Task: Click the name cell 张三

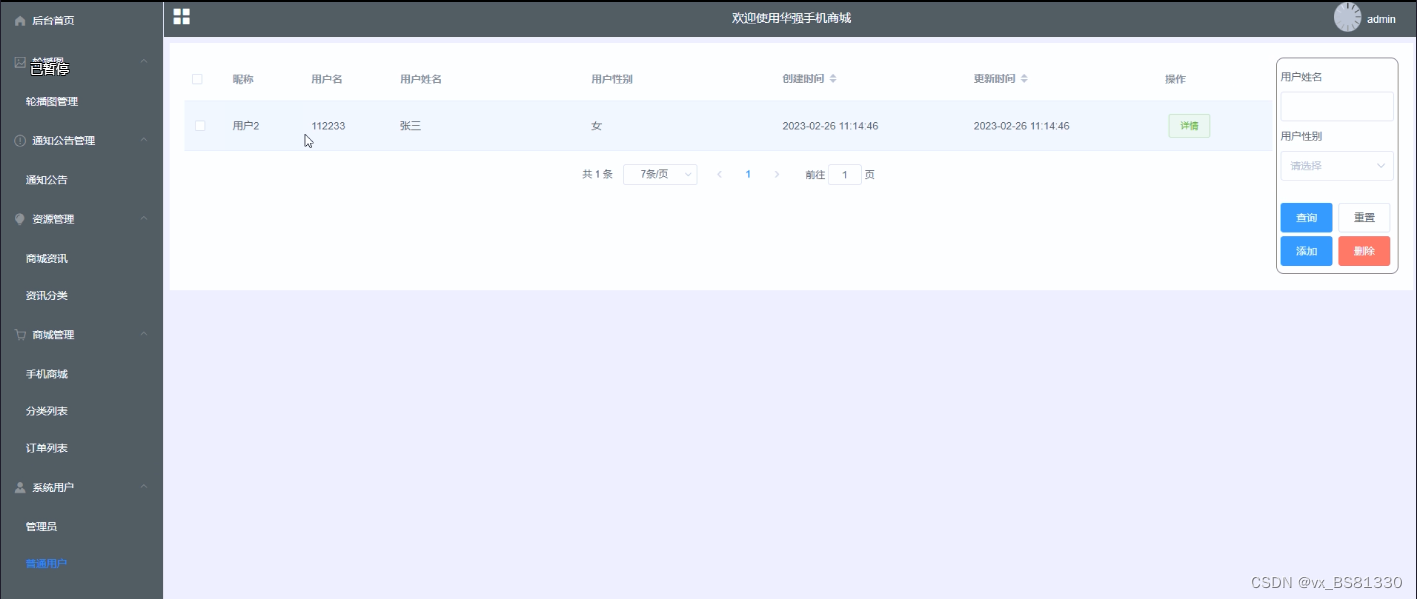Action: click(410, 126)
